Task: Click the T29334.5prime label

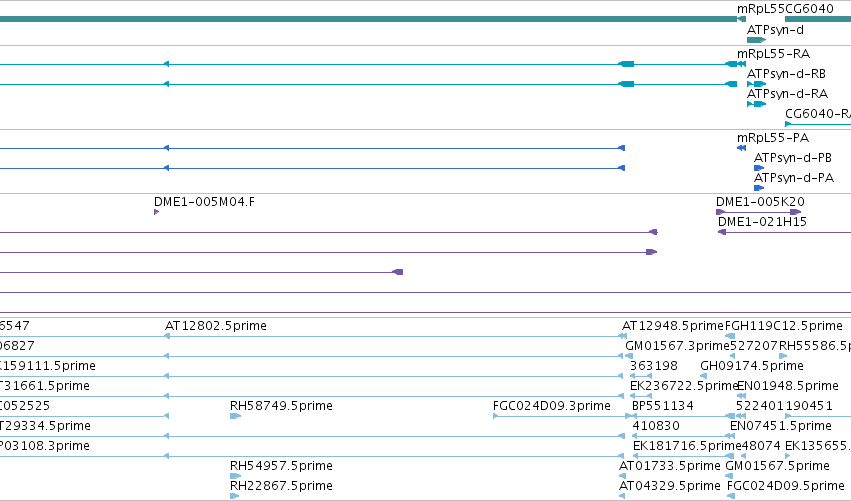Action: (x=45, y=426)
